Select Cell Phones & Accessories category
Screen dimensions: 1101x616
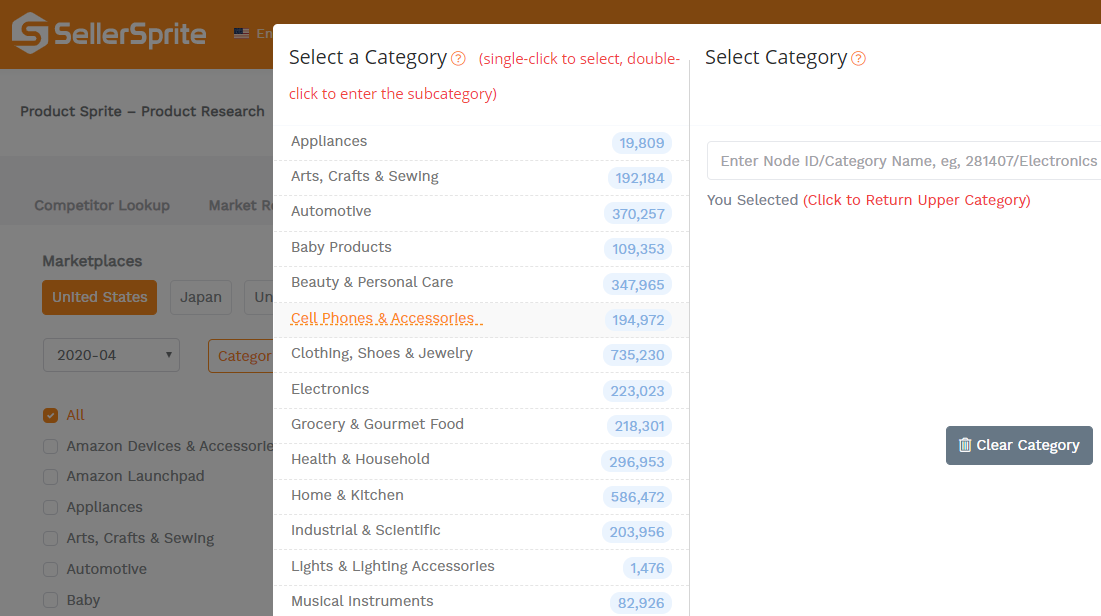coord(383,319)
